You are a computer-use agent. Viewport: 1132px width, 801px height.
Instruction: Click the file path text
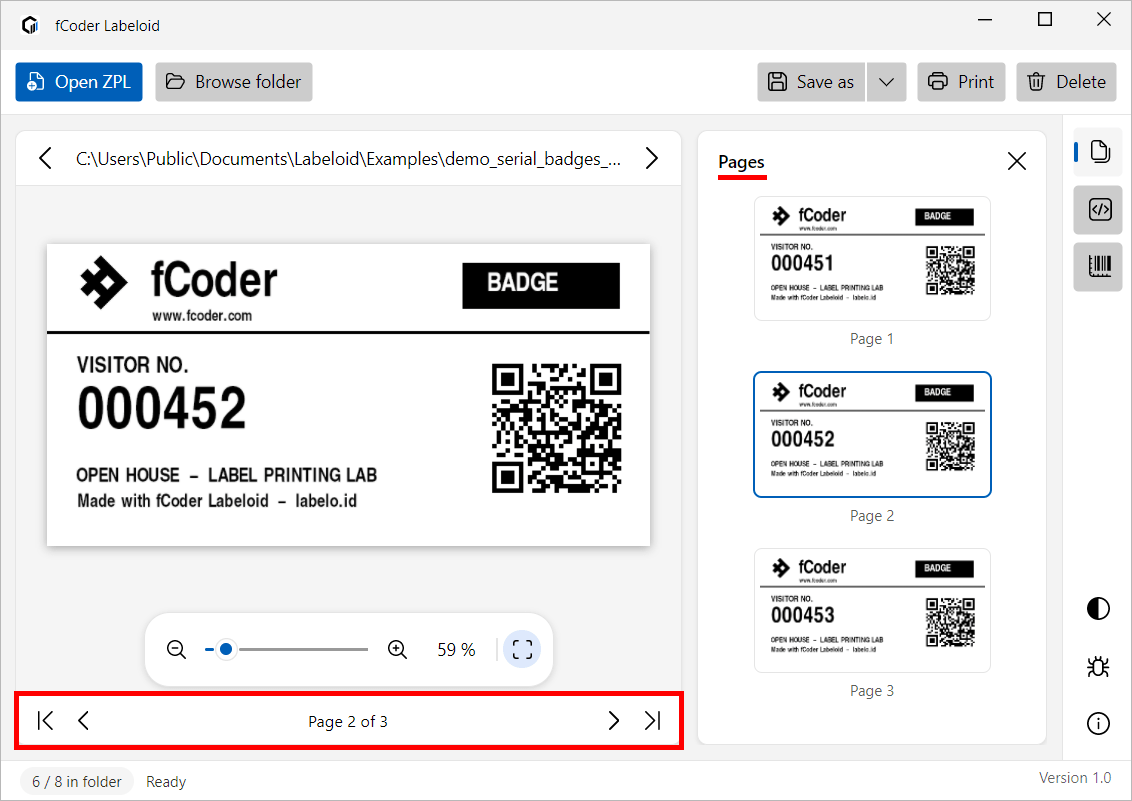coord(348,159)
